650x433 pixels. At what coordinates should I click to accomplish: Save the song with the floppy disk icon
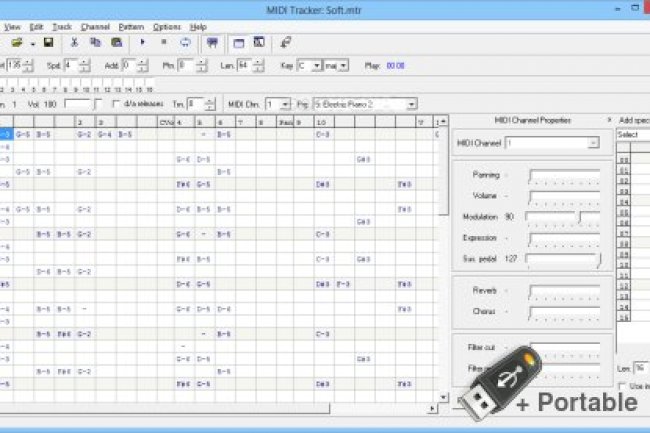(x=49, y=43)
